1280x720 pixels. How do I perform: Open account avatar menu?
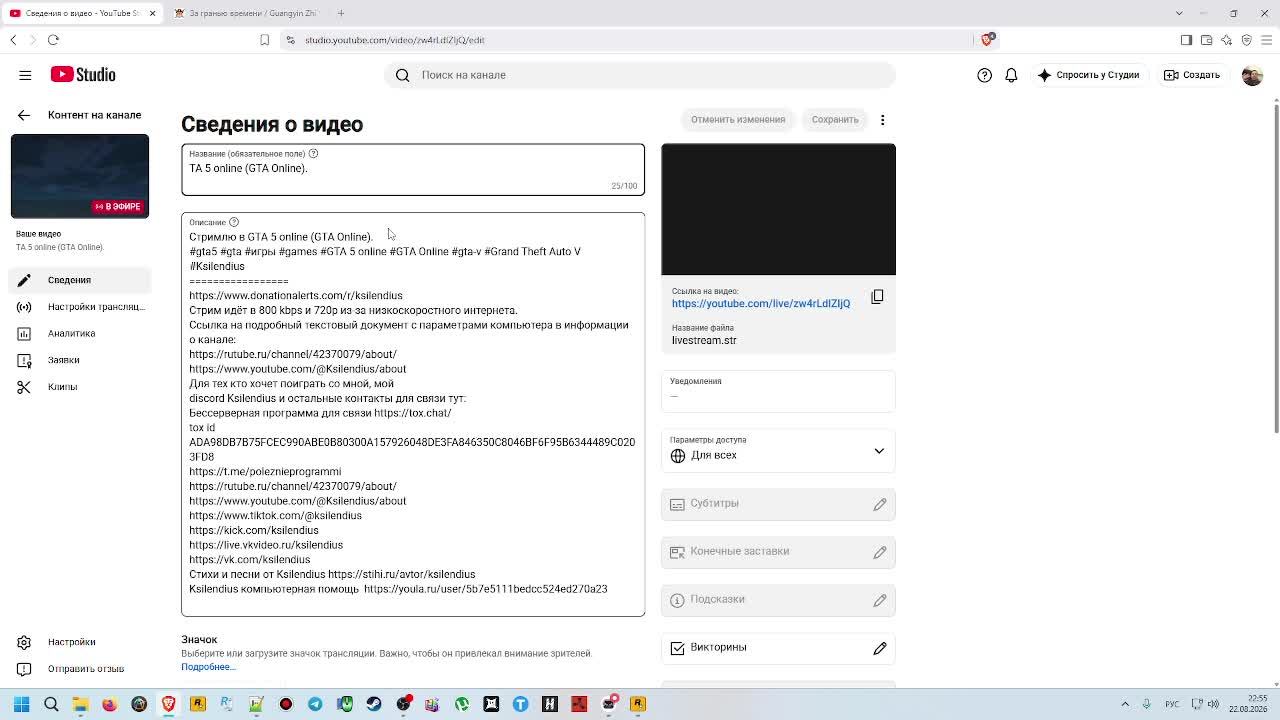(1252, 75)
